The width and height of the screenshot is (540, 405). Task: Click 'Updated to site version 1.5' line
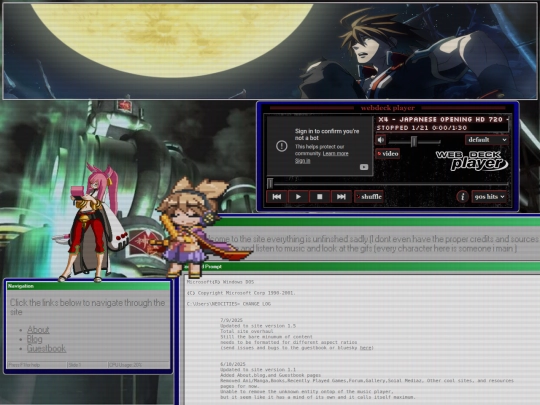258,326
